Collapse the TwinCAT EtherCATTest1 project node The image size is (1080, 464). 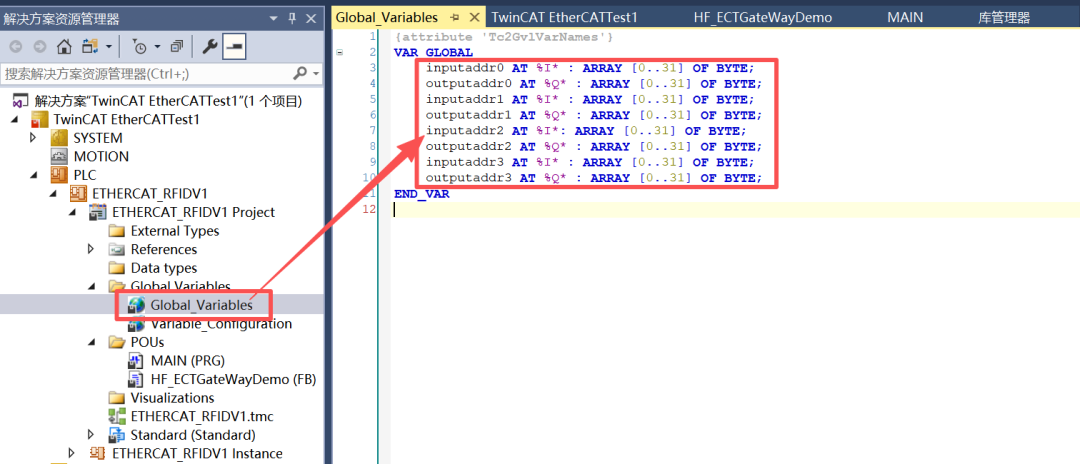(14, 120)
